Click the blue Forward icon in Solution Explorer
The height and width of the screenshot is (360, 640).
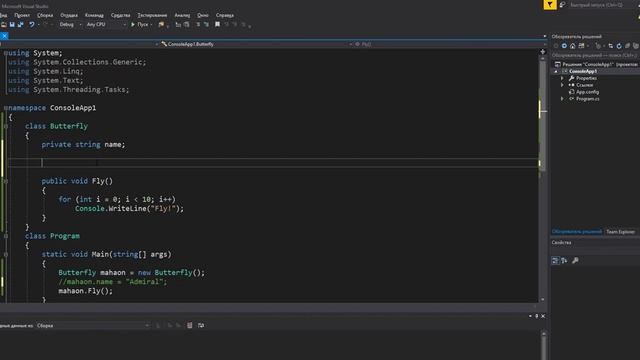(x=564, y=46)
